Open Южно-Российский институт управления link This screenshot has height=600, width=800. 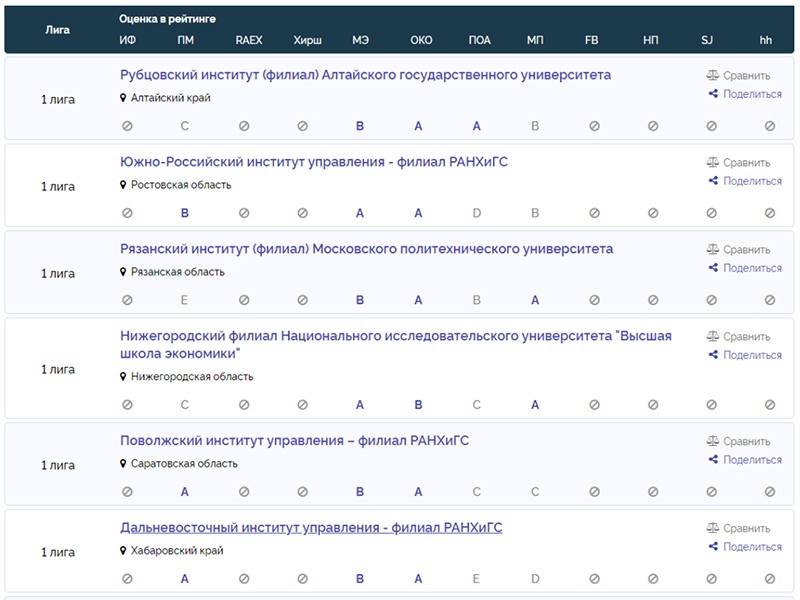pyautogui.click(x=314, y=162)
